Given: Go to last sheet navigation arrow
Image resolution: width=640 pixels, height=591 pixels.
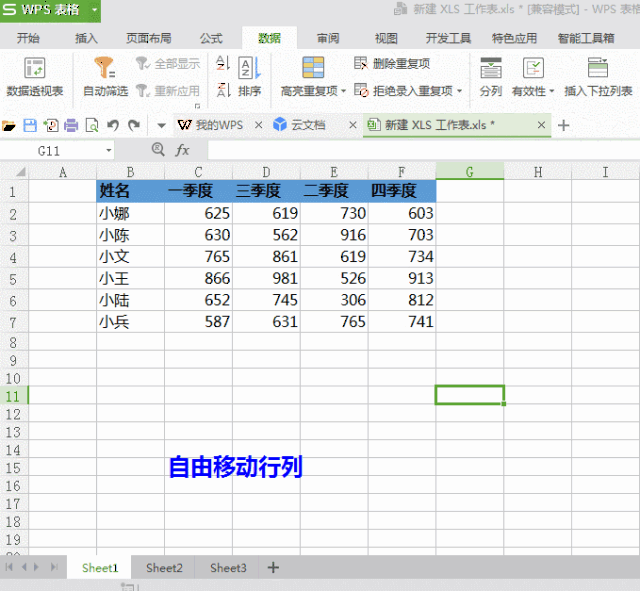Looking at the screenshot, I should pos(54,567).
